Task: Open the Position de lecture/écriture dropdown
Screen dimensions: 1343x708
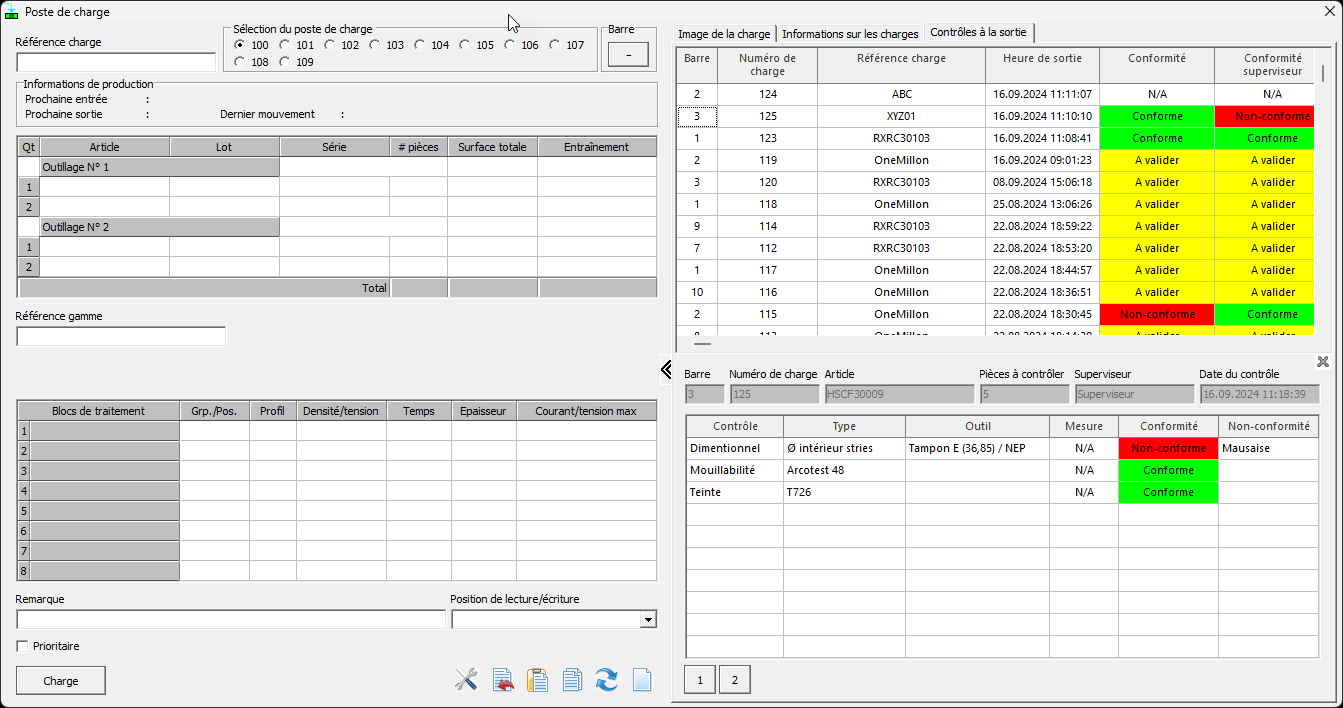Action: (x=648, y=620)
